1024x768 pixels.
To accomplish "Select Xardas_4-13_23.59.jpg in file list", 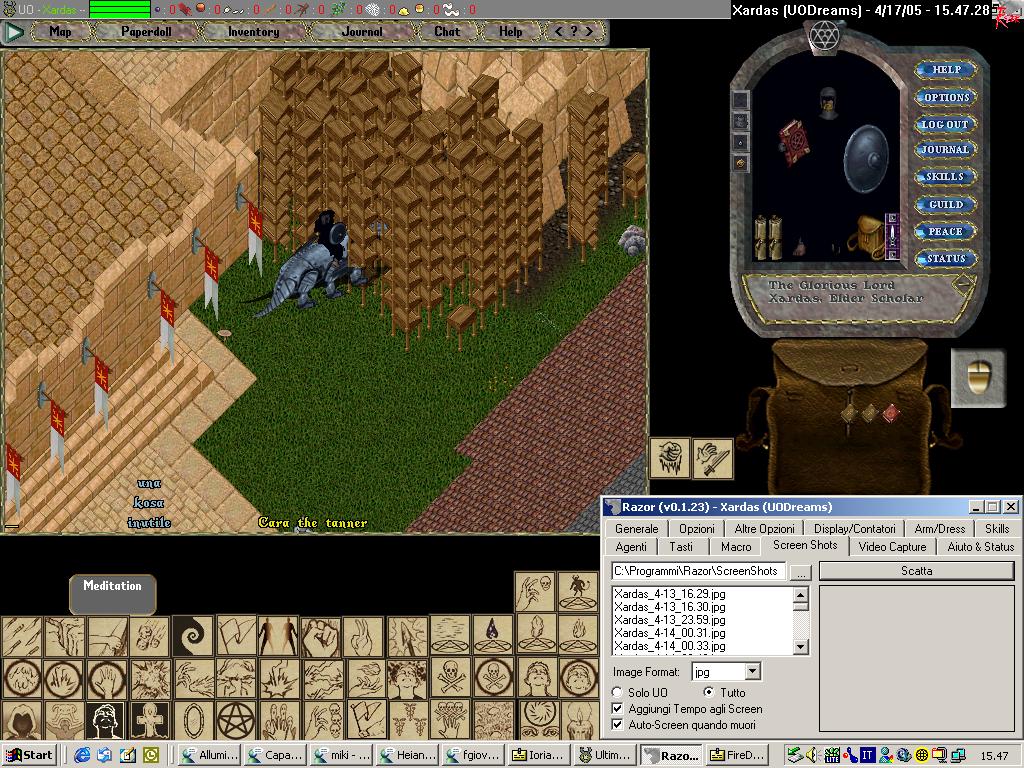I will (x=669, y=619).
